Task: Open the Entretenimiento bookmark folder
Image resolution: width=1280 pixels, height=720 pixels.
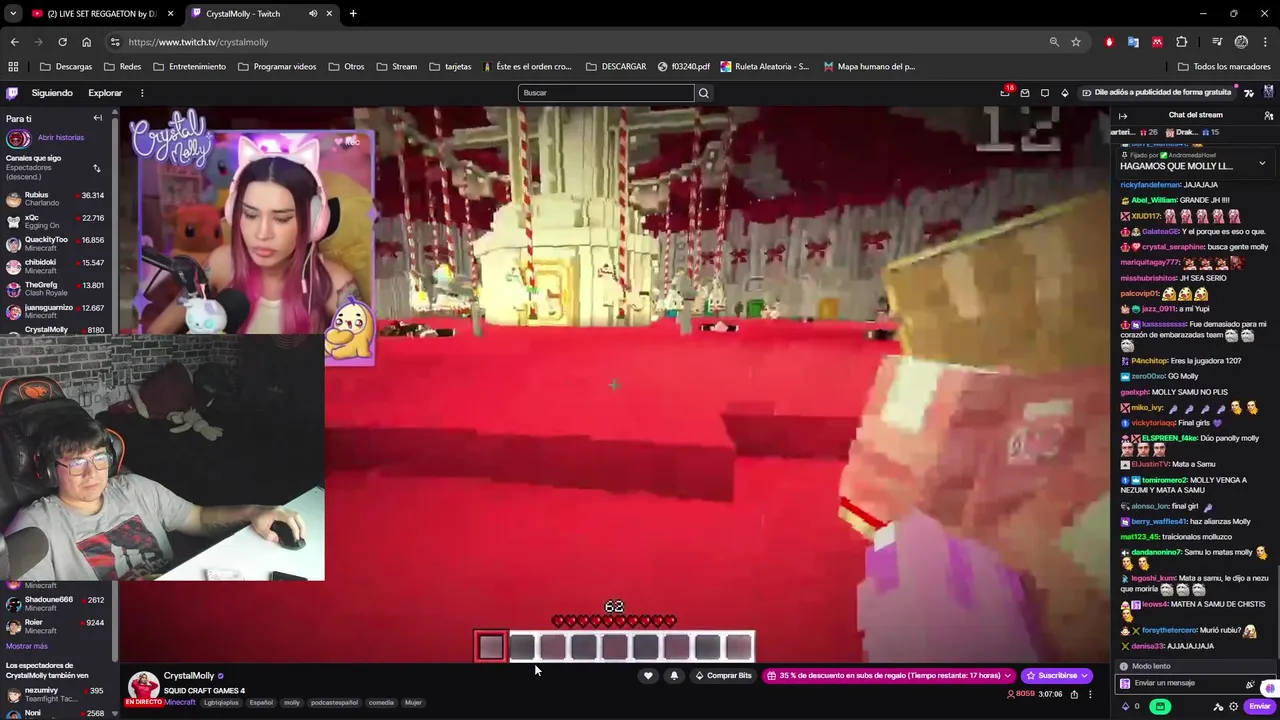Action: click(x=189, y=67)
